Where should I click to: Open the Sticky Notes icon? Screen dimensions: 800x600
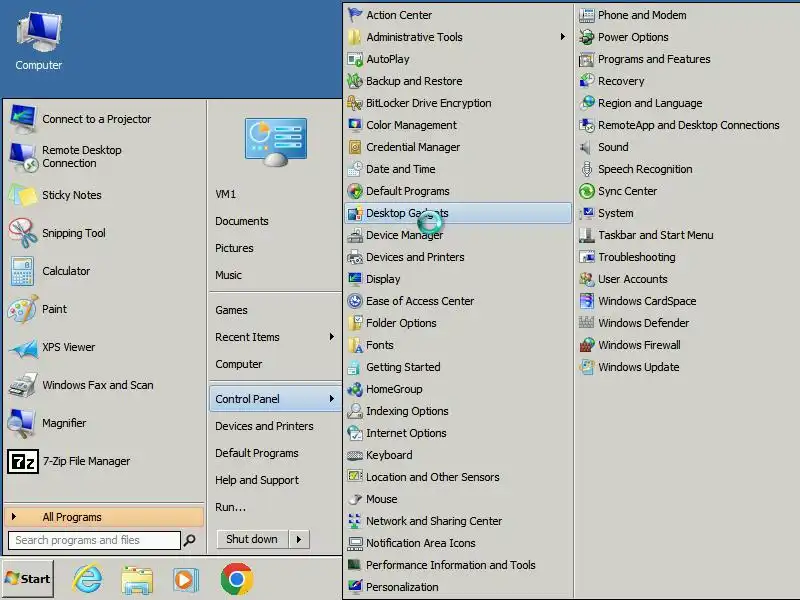pos(22,195)
